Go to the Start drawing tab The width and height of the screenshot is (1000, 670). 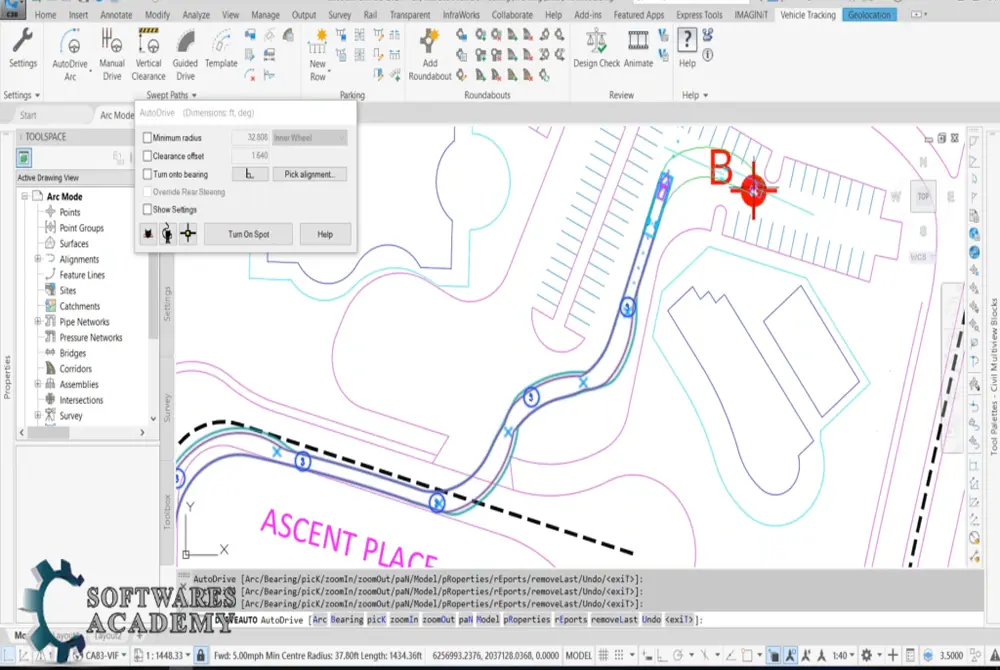(28, 115)
